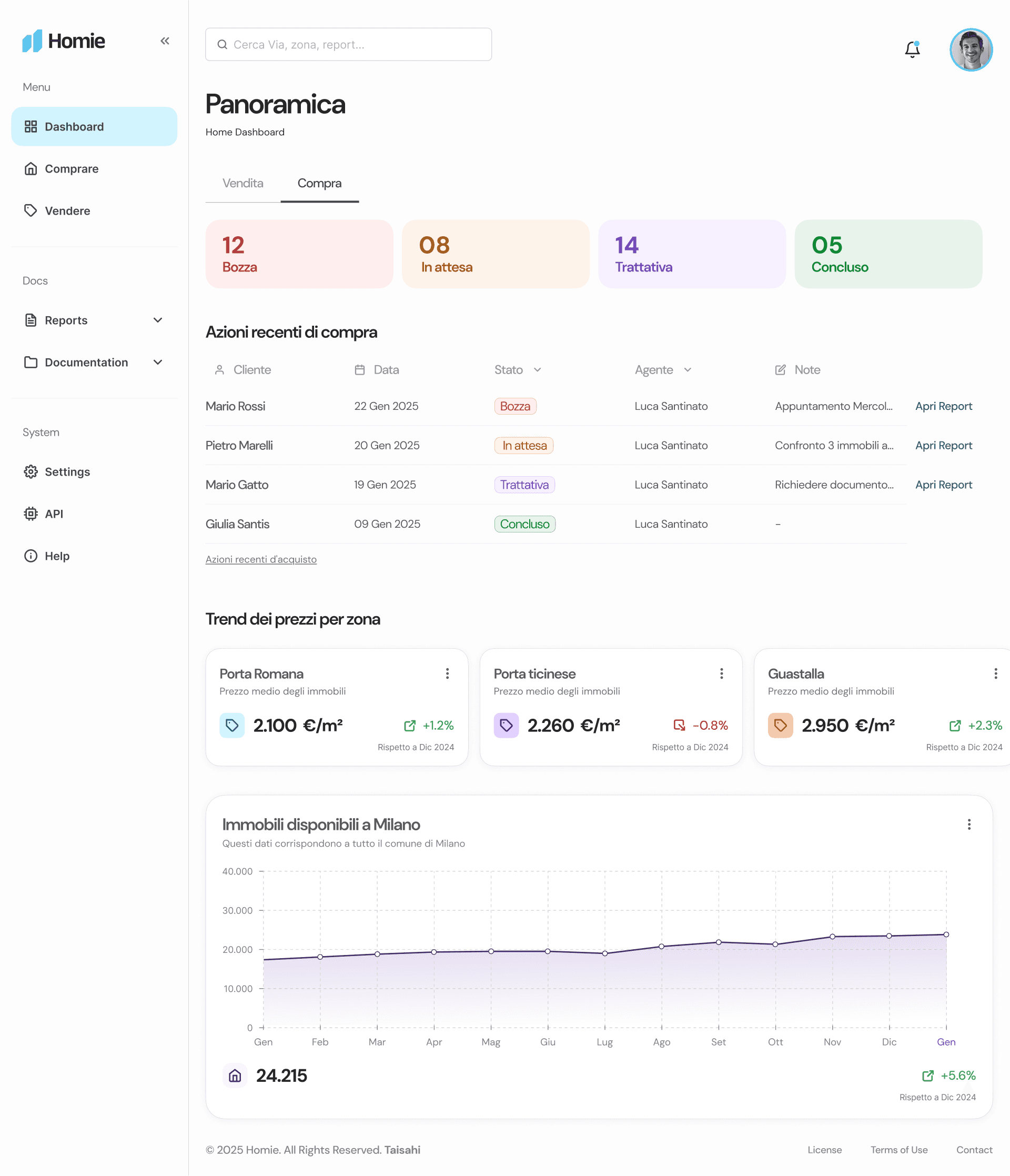Open the Terms of Use footer link
Viewport: 1010px width, 1176px height.
point(899,1150)
